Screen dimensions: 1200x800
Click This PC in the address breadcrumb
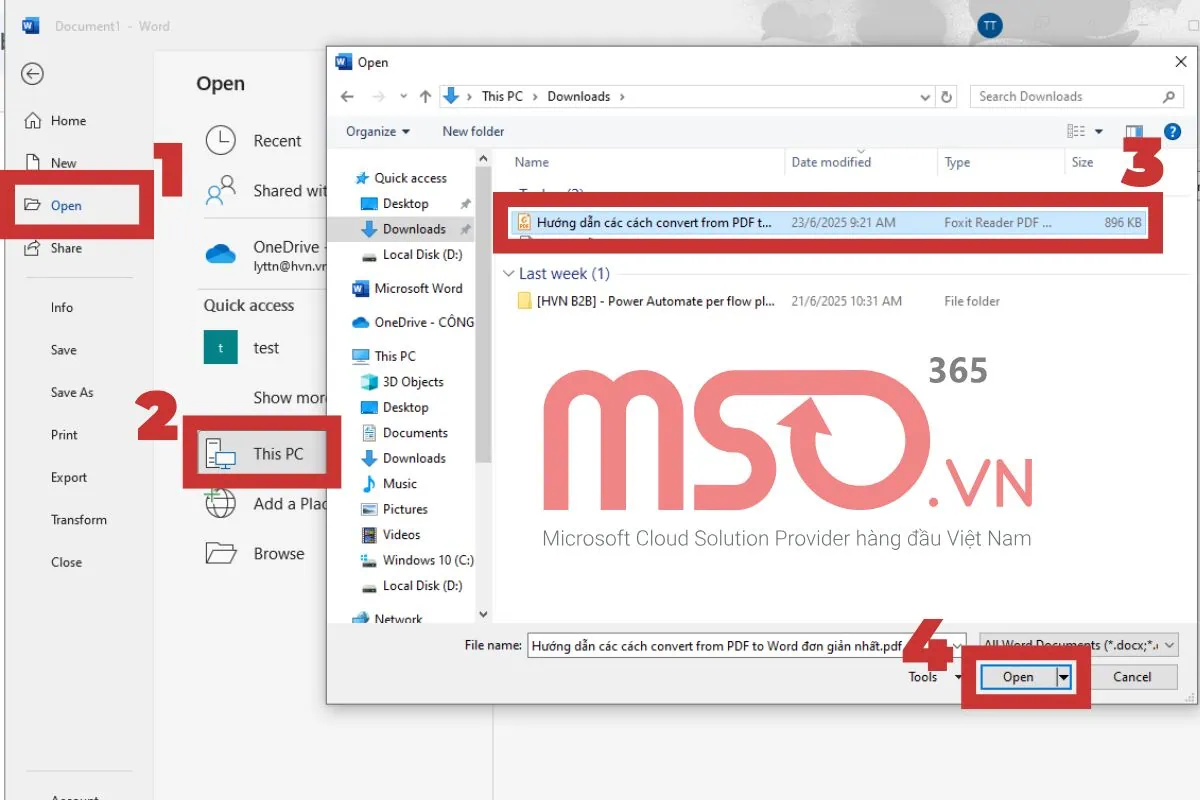(502, 97)
